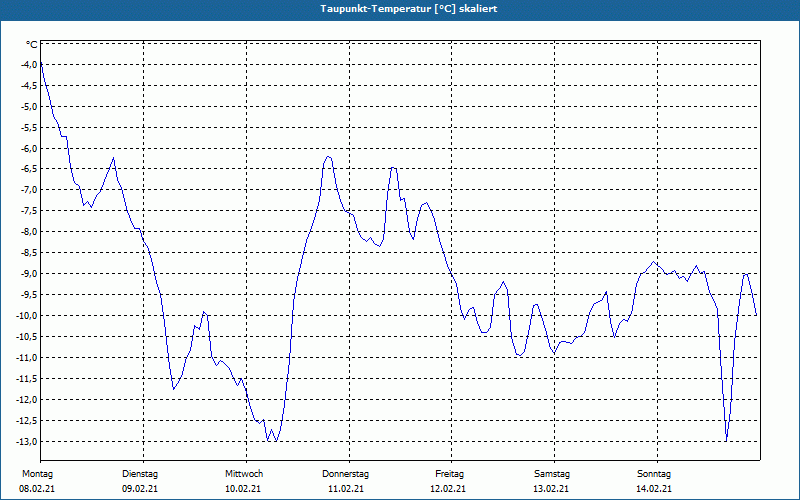Click the '-5,0' axis value
Viewport: 800px width, 500px height.
click(29, 107)
